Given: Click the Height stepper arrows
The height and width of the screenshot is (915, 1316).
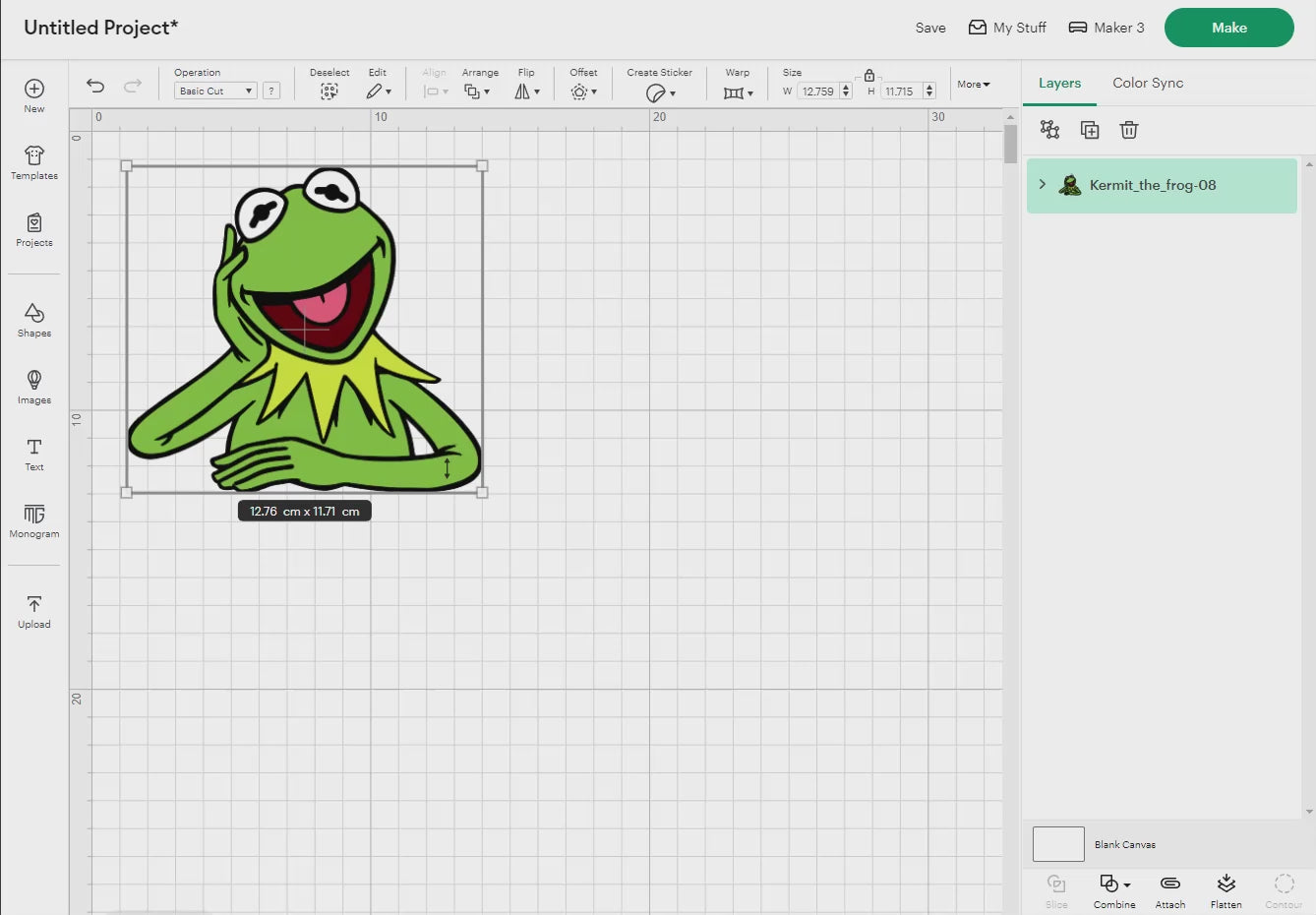Looking at the screenshot, I should pyautogui.click(x=929, y=91).
